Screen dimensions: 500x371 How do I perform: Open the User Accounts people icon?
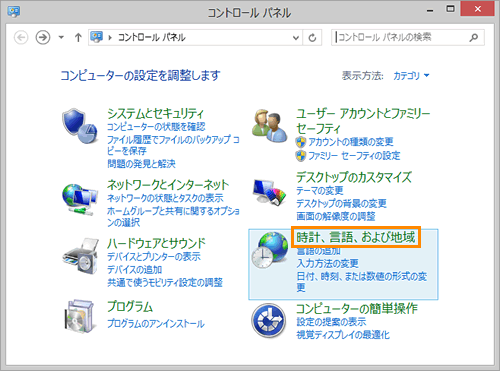[x=269, y=126]
